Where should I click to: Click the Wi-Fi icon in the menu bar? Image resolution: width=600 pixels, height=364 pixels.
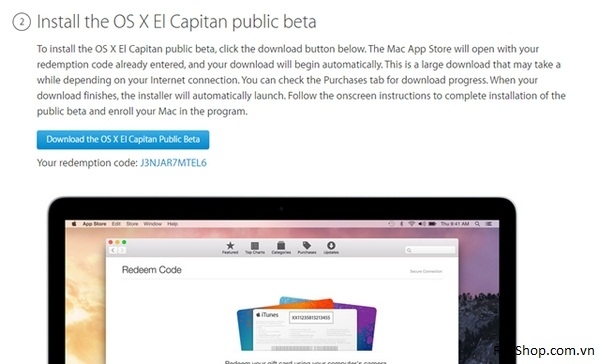(411, 224)
